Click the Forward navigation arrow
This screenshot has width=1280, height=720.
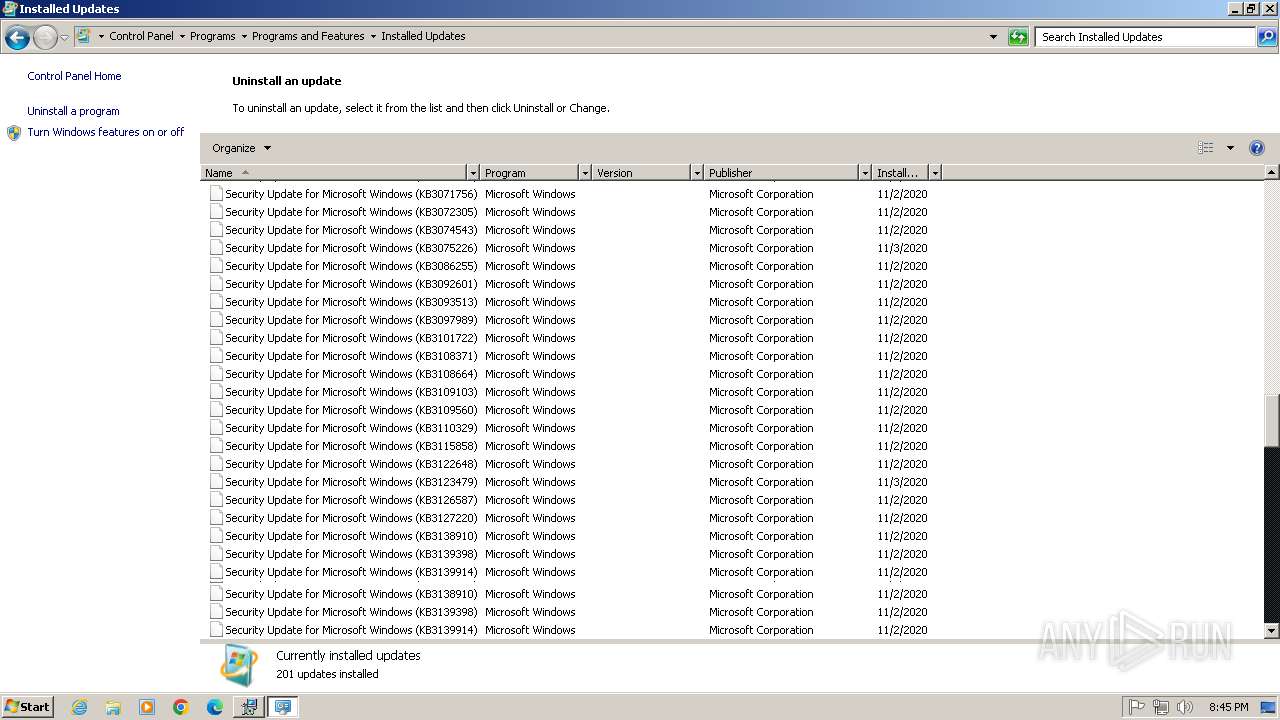(x=45, y=38)
